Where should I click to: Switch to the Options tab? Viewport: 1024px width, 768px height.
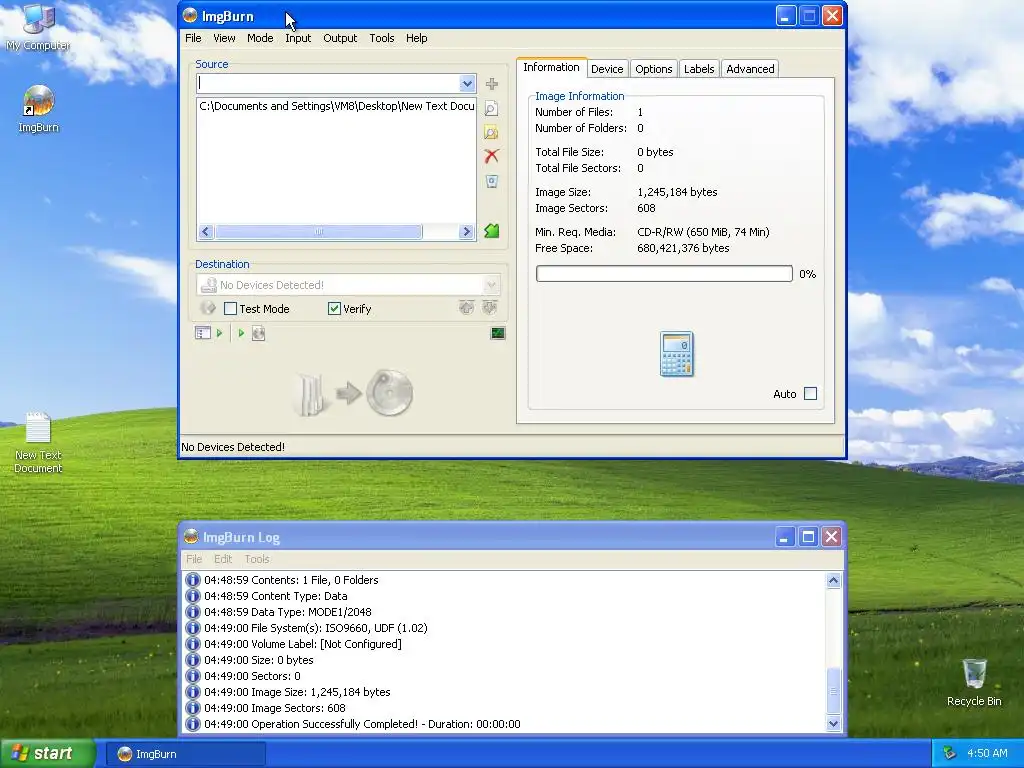coord(654,69)
